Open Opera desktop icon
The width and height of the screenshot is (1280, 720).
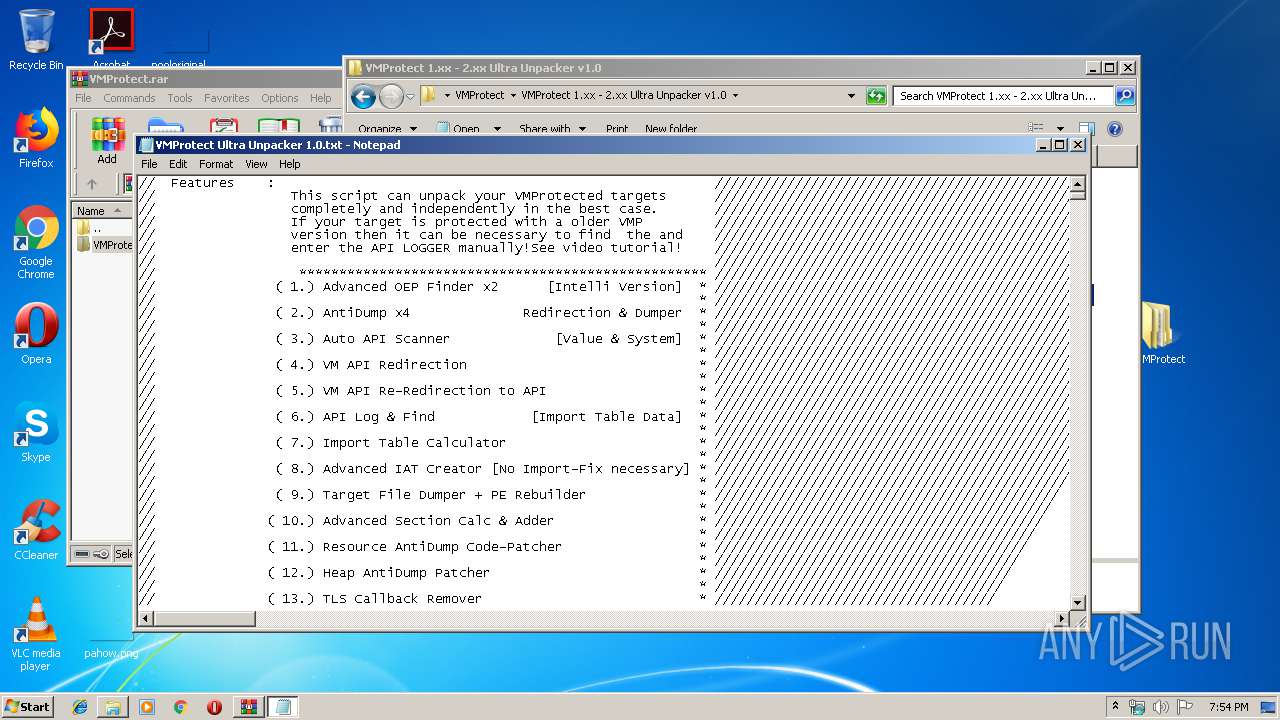pyautogui.click(x=36, y=334)
